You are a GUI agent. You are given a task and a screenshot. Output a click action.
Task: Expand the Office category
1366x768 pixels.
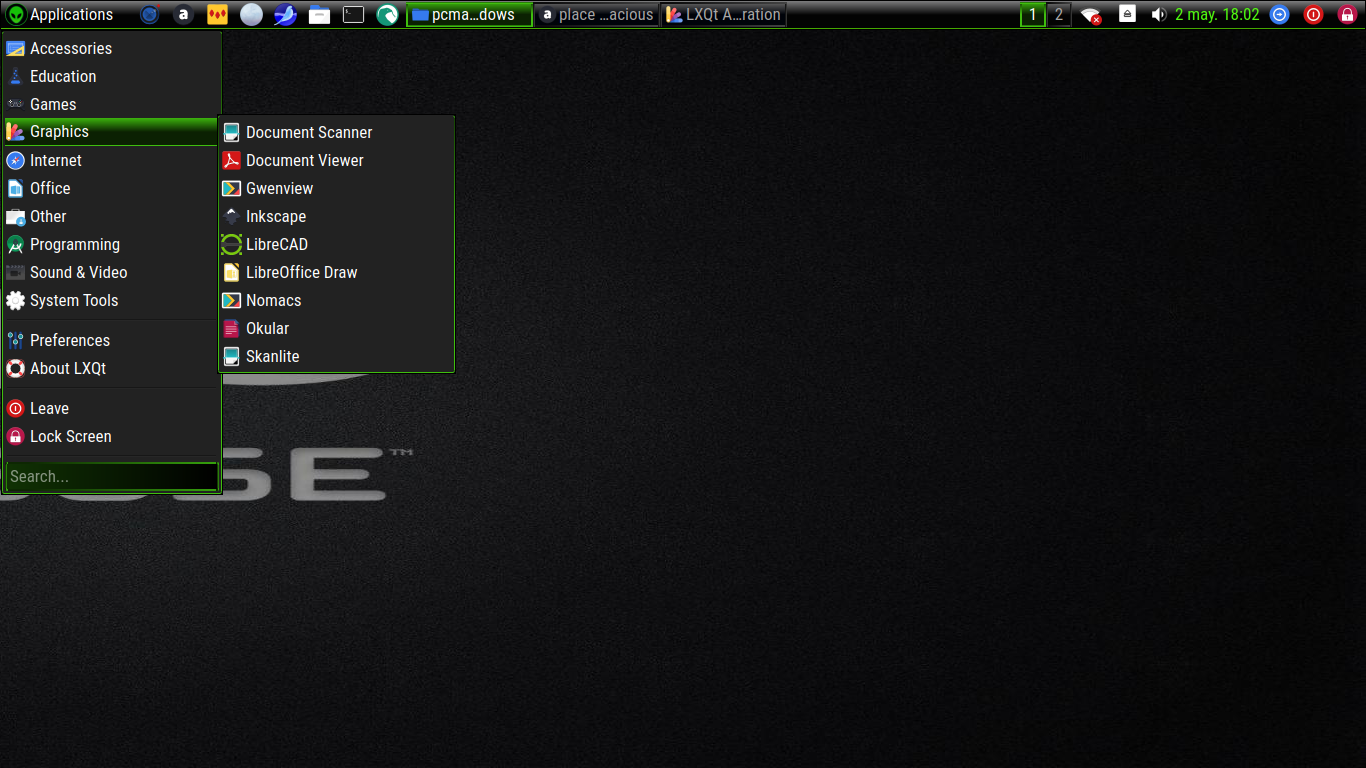[111, 188]
